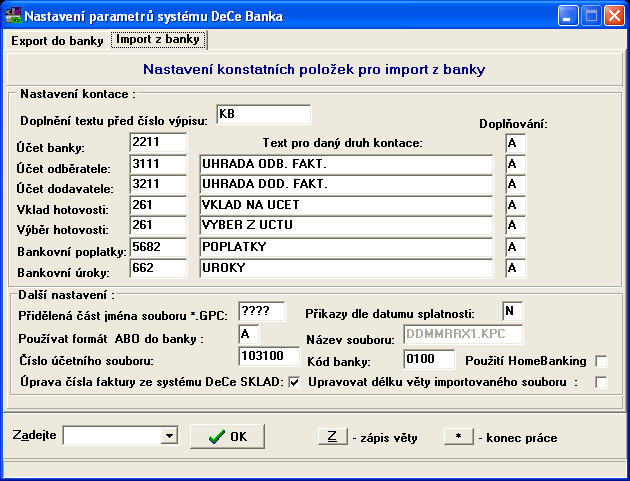Click inside the Zadejte combo box field

pos(112,436)
